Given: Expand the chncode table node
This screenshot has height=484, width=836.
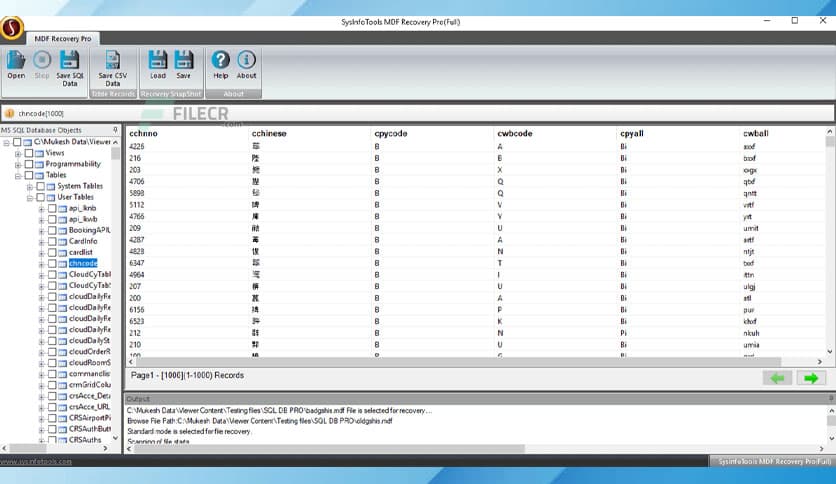Looking at the screenshot, I should click(x=42, y=264).
